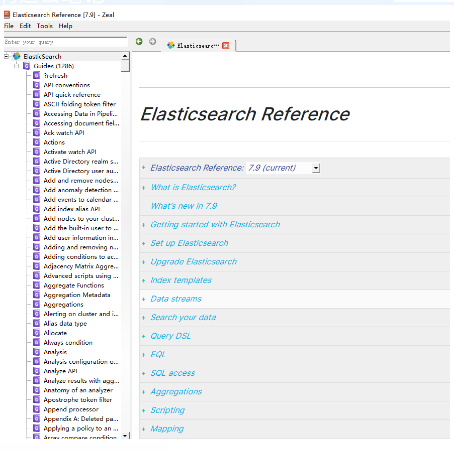Click the green back navigation arrow

coord(139,42)
